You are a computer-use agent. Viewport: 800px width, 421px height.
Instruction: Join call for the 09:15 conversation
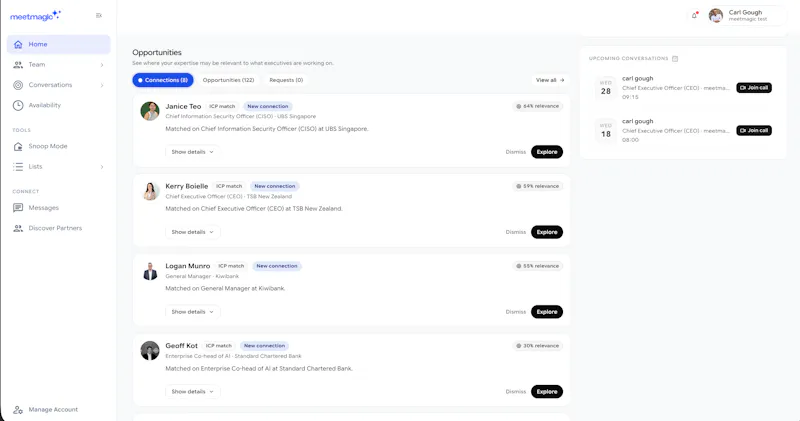(754, 88)
